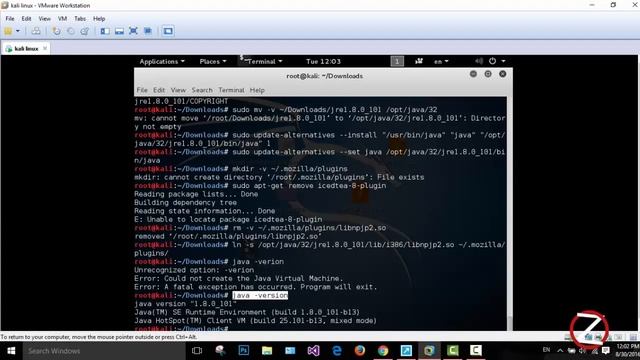Click the VMware power/suspend toolbar icon
Image resolution: width=640 pixels, height=360 pixels.
pos(8,31)
